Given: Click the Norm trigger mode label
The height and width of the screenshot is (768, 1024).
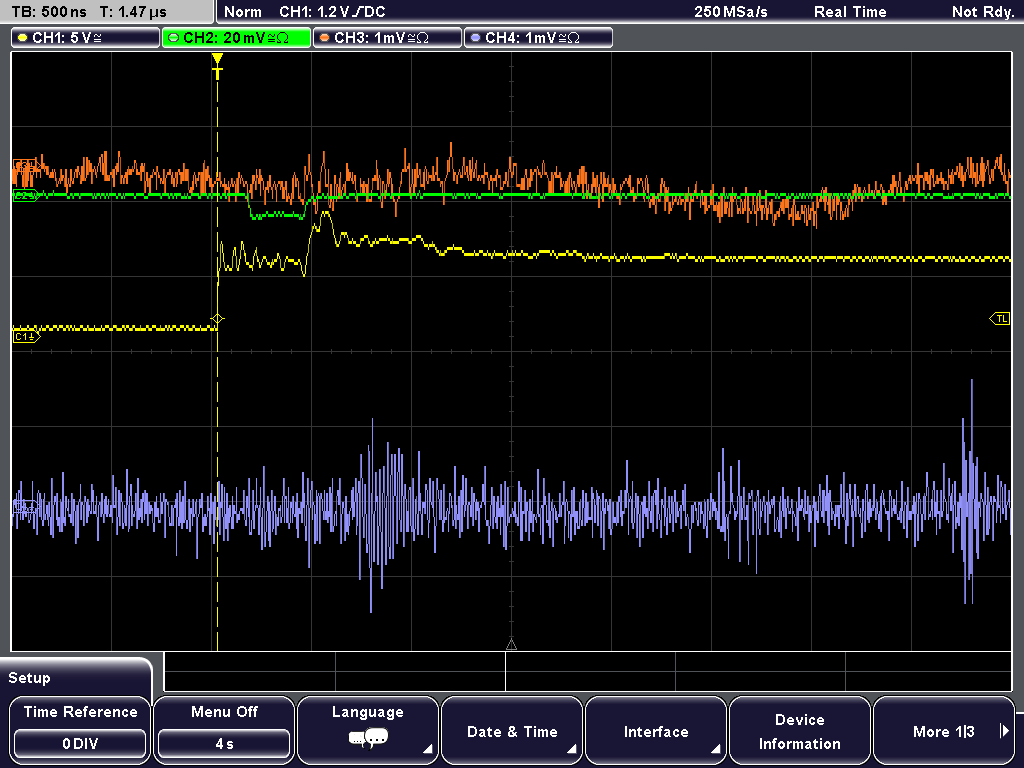Looking at the screenshot, I should coord(243,12).
